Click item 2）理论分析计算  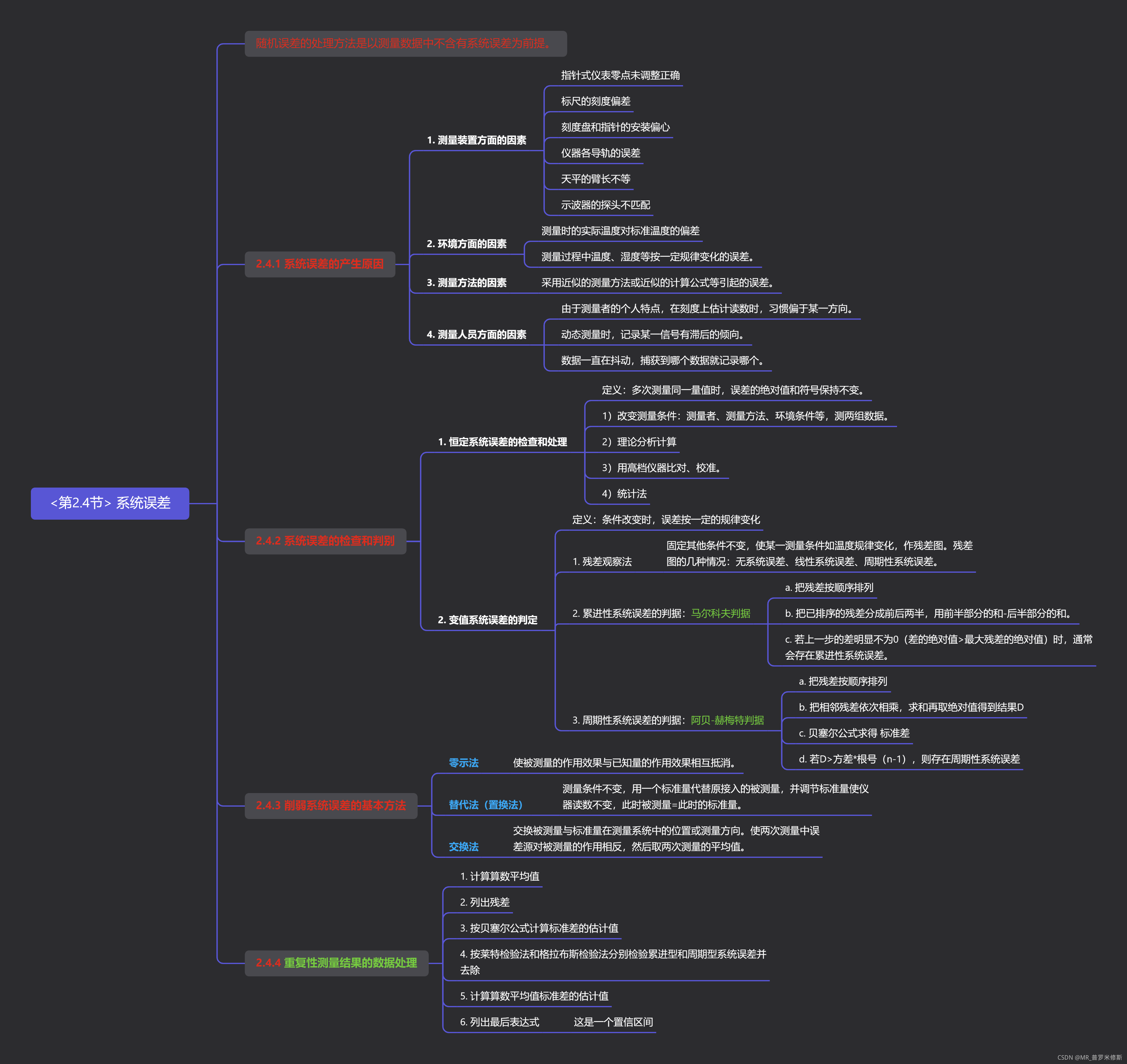click(639, 442)
